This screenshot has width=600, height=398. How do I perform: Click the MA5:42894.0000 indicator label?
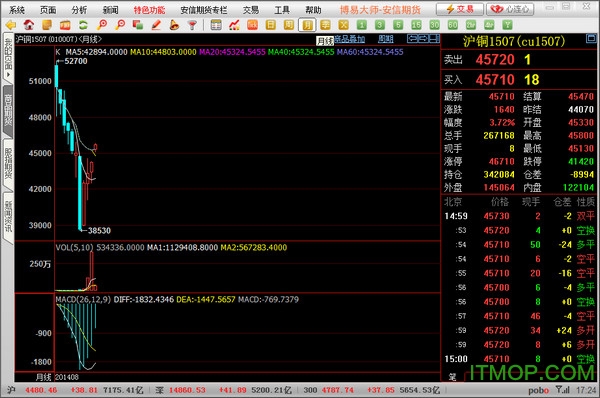[x=96, y=52]
